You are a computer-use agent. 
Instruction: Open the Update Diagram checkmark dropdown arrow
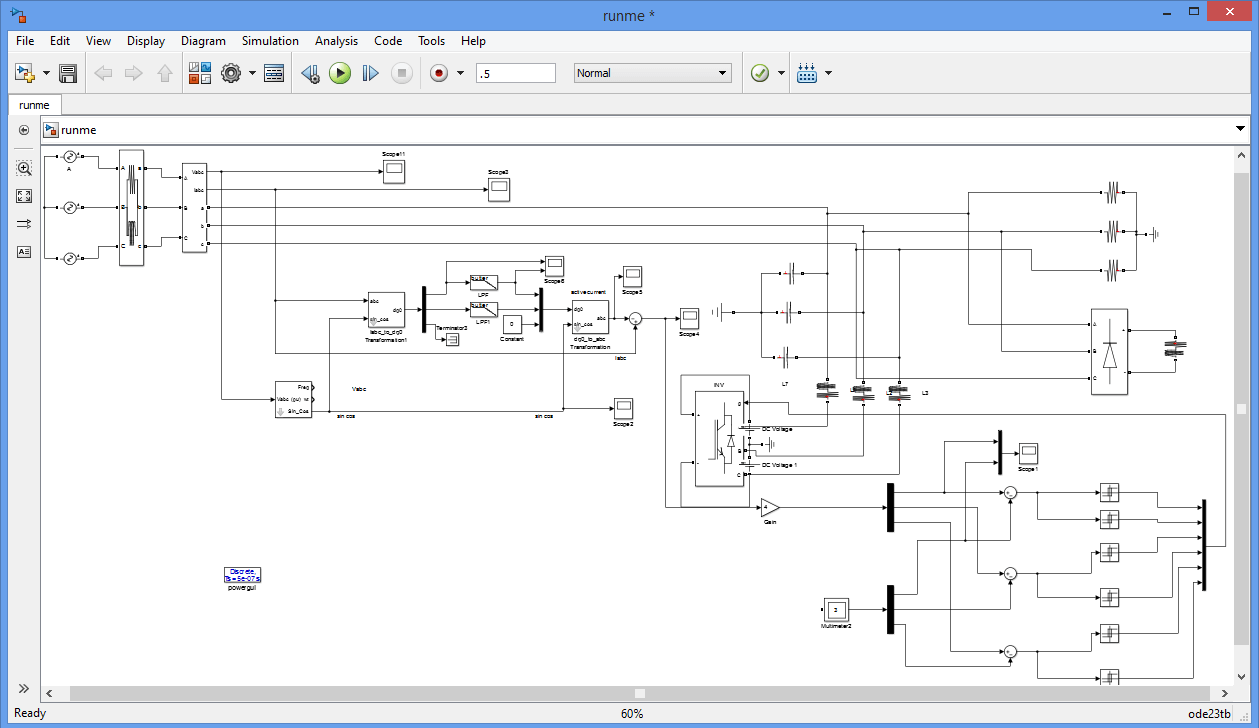[x=781, y=73]
